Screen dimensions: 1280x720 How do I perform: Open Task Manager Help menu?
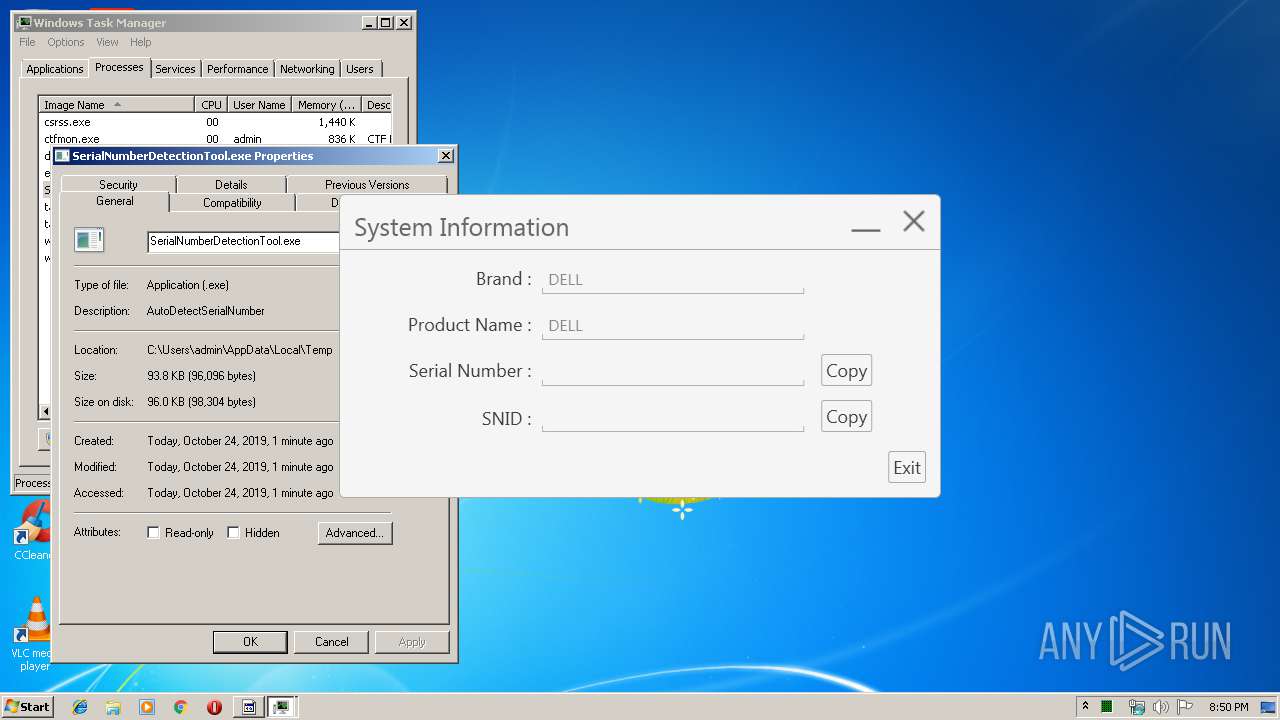coord(141,42)
